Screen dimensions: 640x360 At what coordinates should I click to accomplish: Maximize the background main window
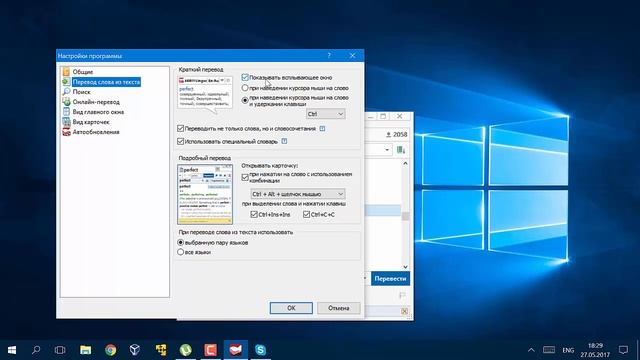(x=383, y=116)
